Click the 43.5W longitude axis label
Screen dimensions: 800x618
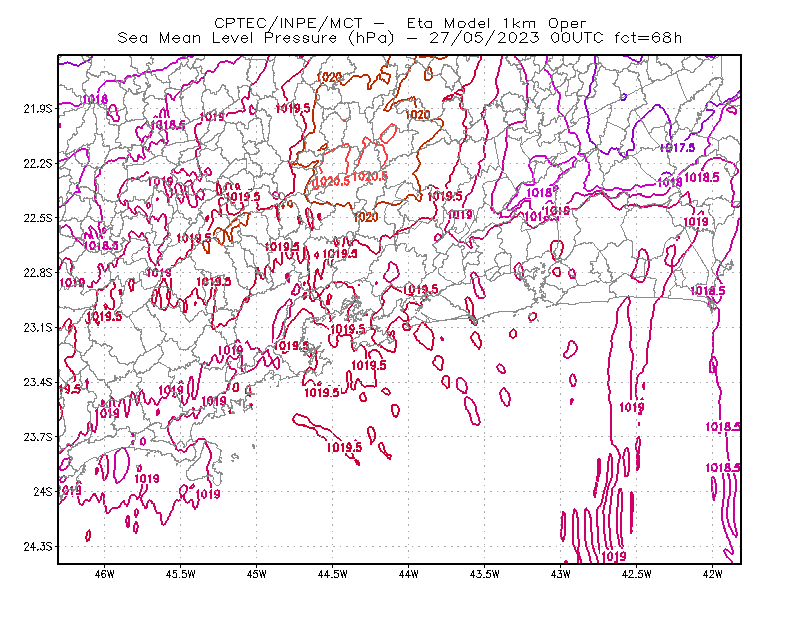click(x=484, y=574)
